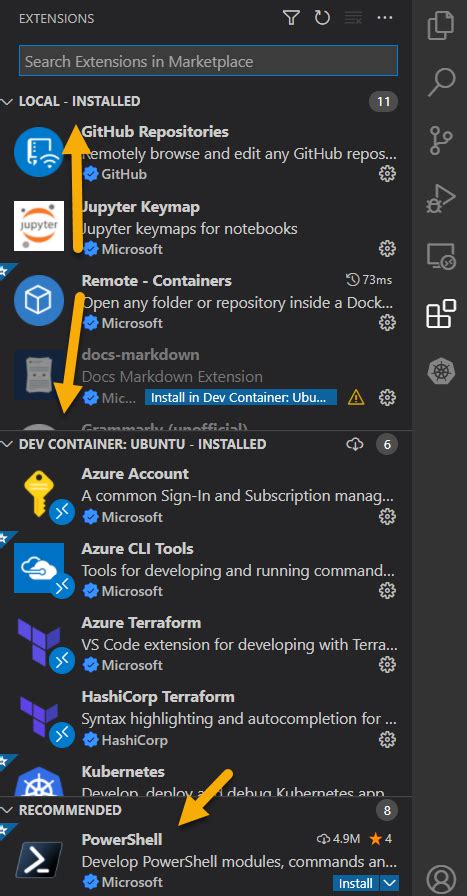Click the 73ms activation time label
This screenshot has height=896, width=467.
369,280
